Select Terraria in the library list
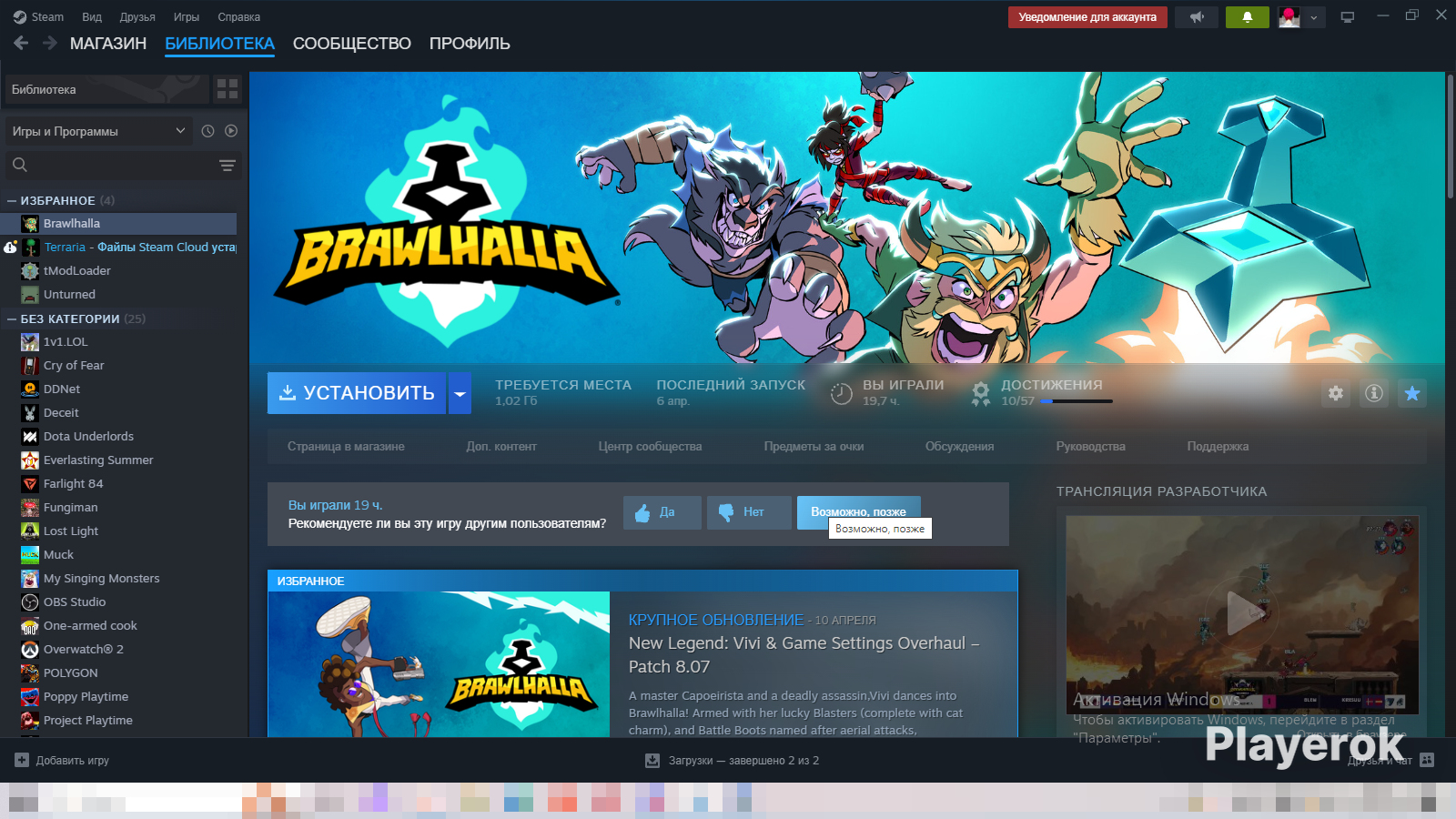Screen dimensions: 1456x819 [x=127, y=247]
